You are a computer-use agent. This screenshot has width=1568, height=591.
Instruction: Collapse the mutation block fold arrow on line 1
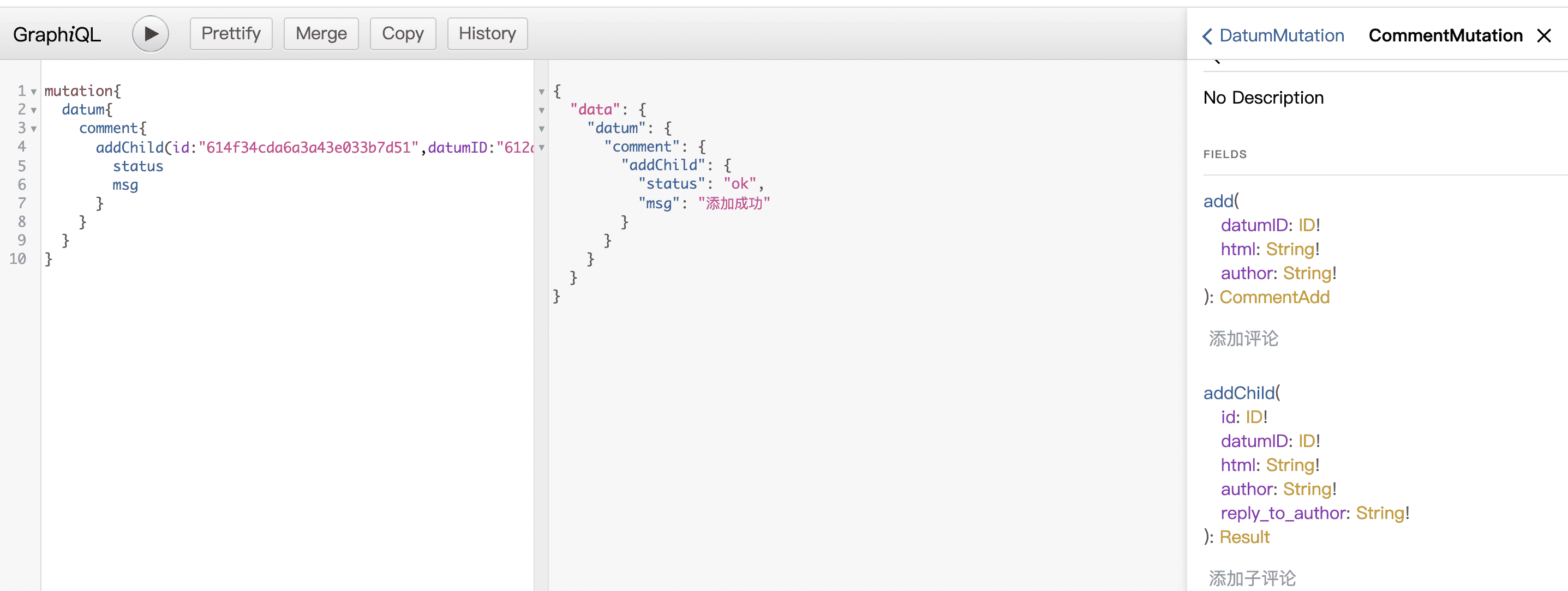click(33, 92)
